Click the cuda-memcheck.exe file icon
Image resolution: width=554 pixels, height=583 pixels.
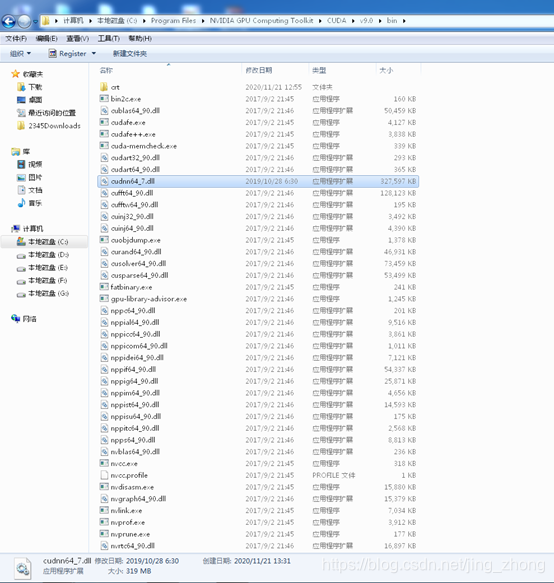[104, 146]
